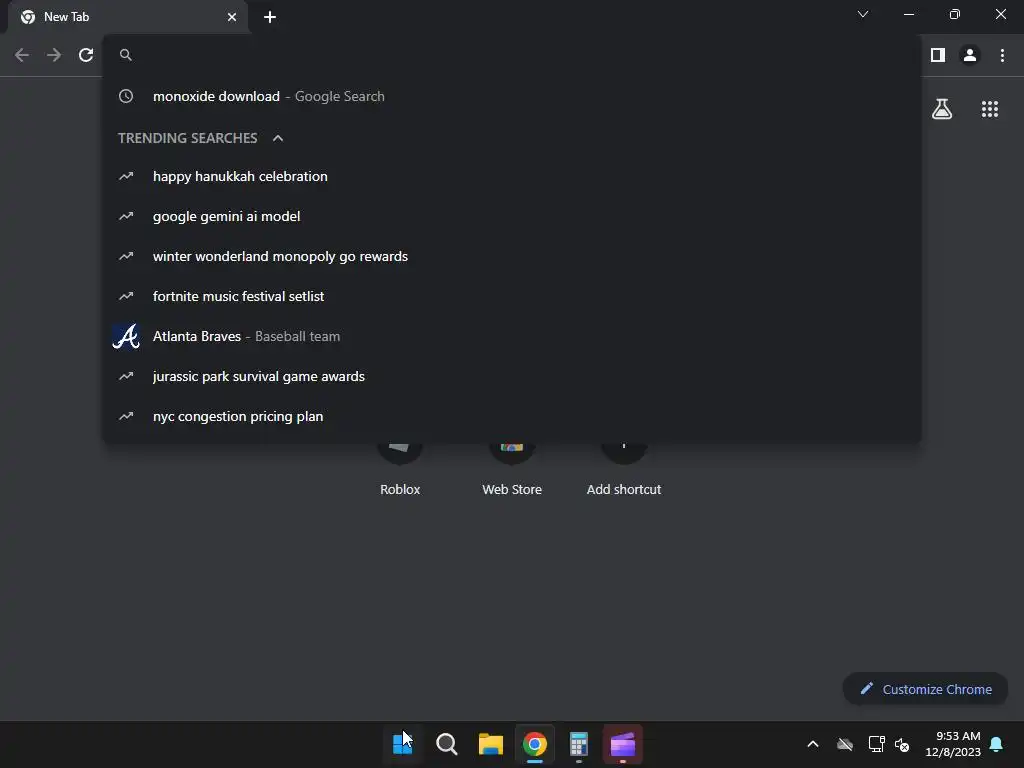Image resolution: width=1024 pixels, height=768 pixels.
Task: Click the OneDrive cloud tray icon
Action: pyautogui.click(x=845, y=744)
